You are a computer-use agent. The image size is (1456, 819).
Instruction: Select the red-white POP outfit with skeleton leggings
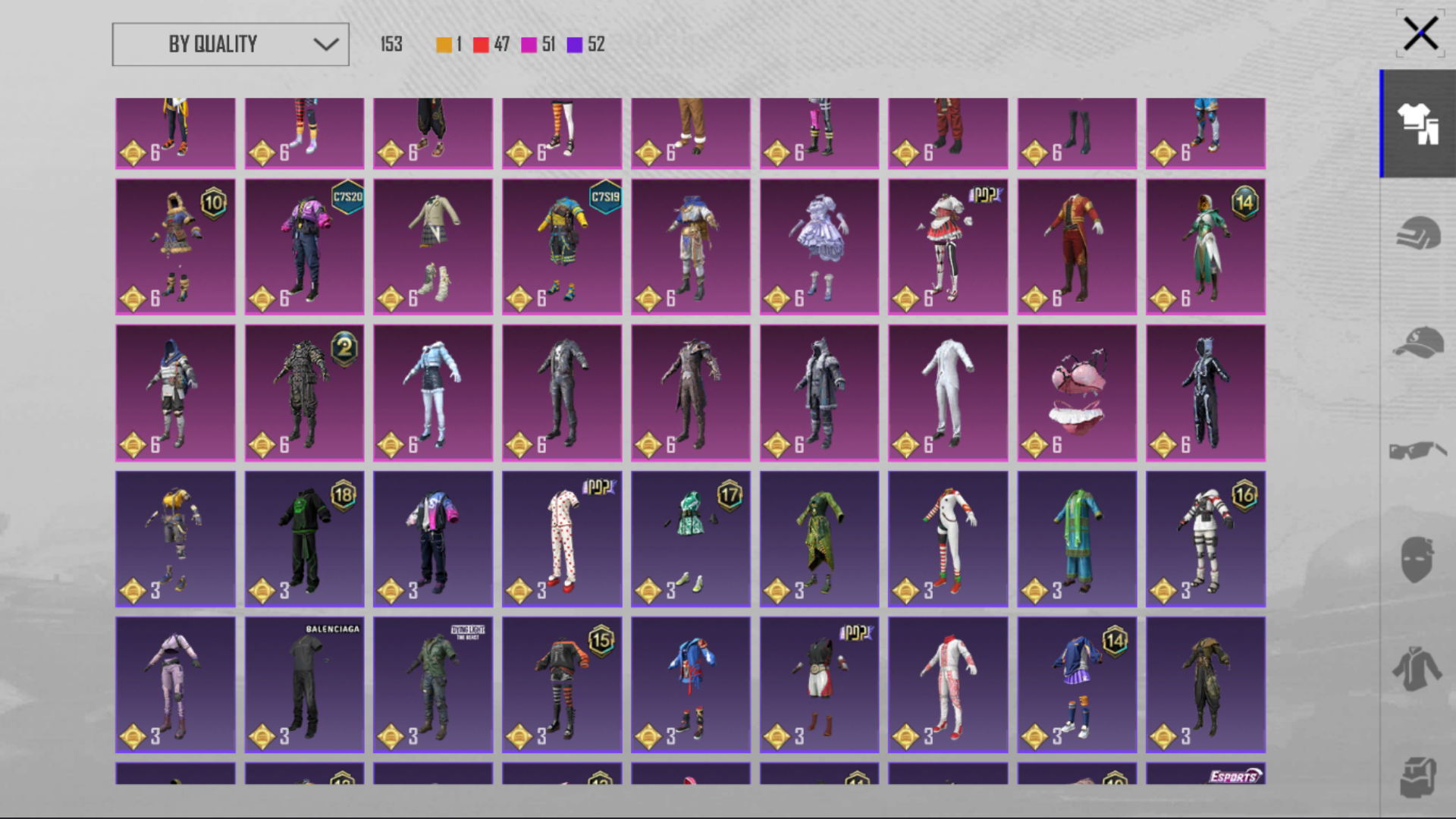pos(948,246)
